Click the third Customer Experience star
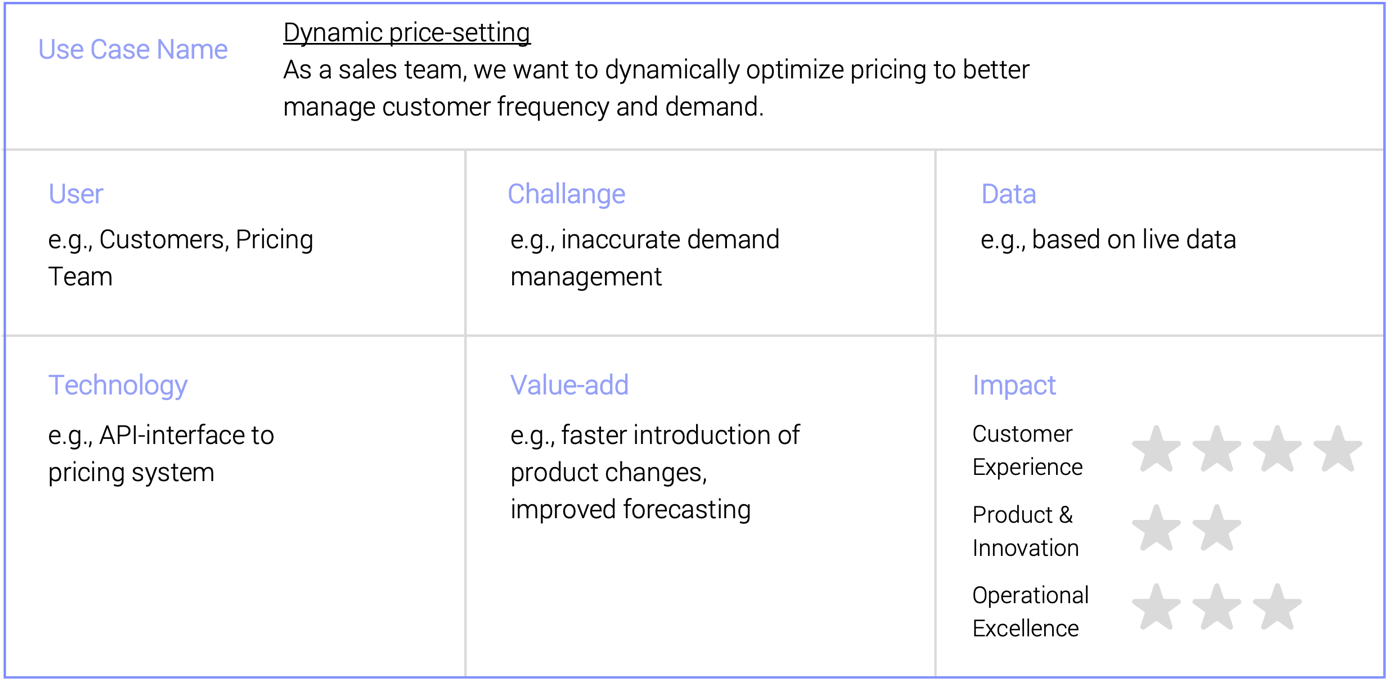The image size is (1387, 681). [1278, 449]
